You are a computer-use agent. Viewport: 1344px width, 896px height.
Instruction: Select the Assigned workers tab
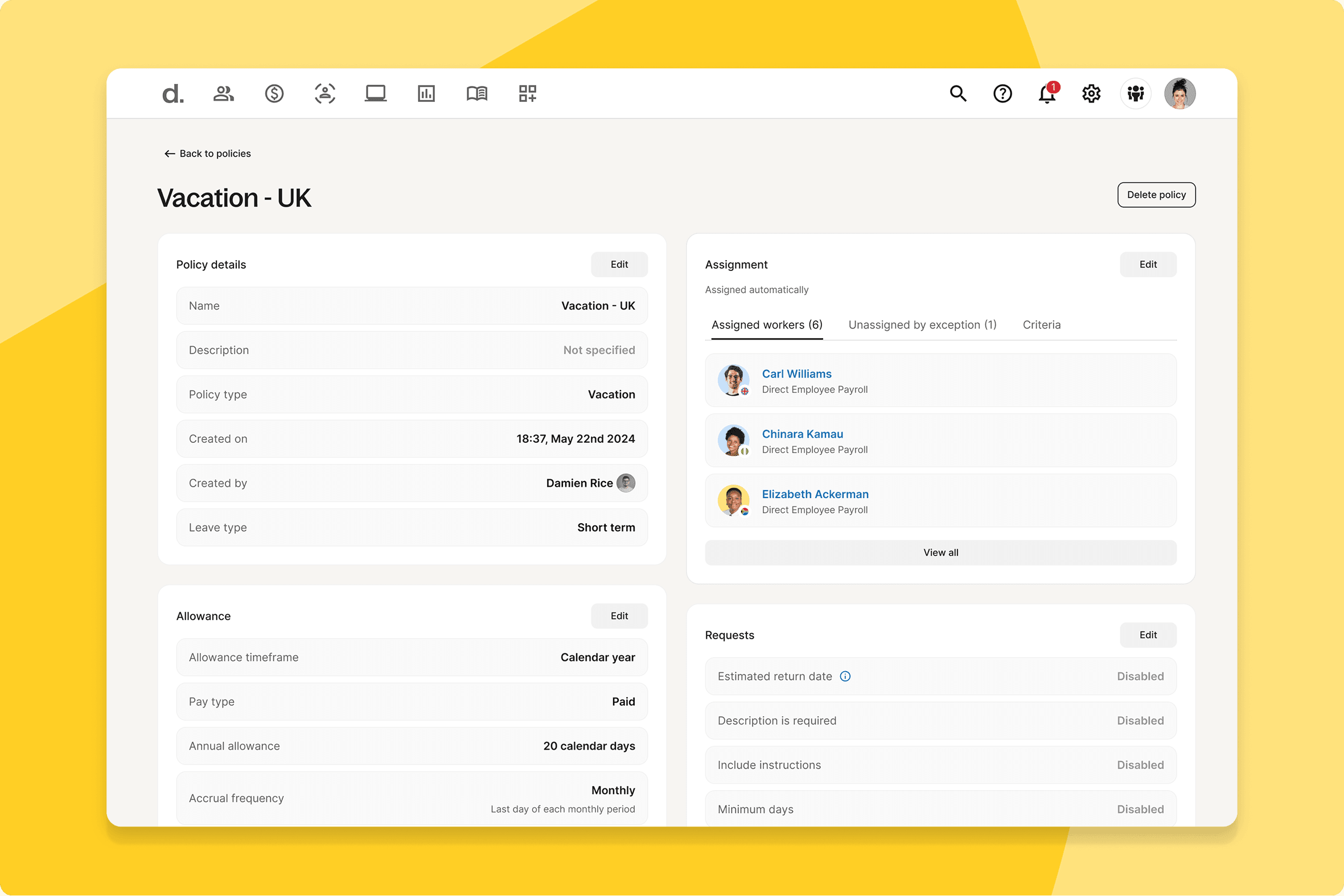coord(766,324)
